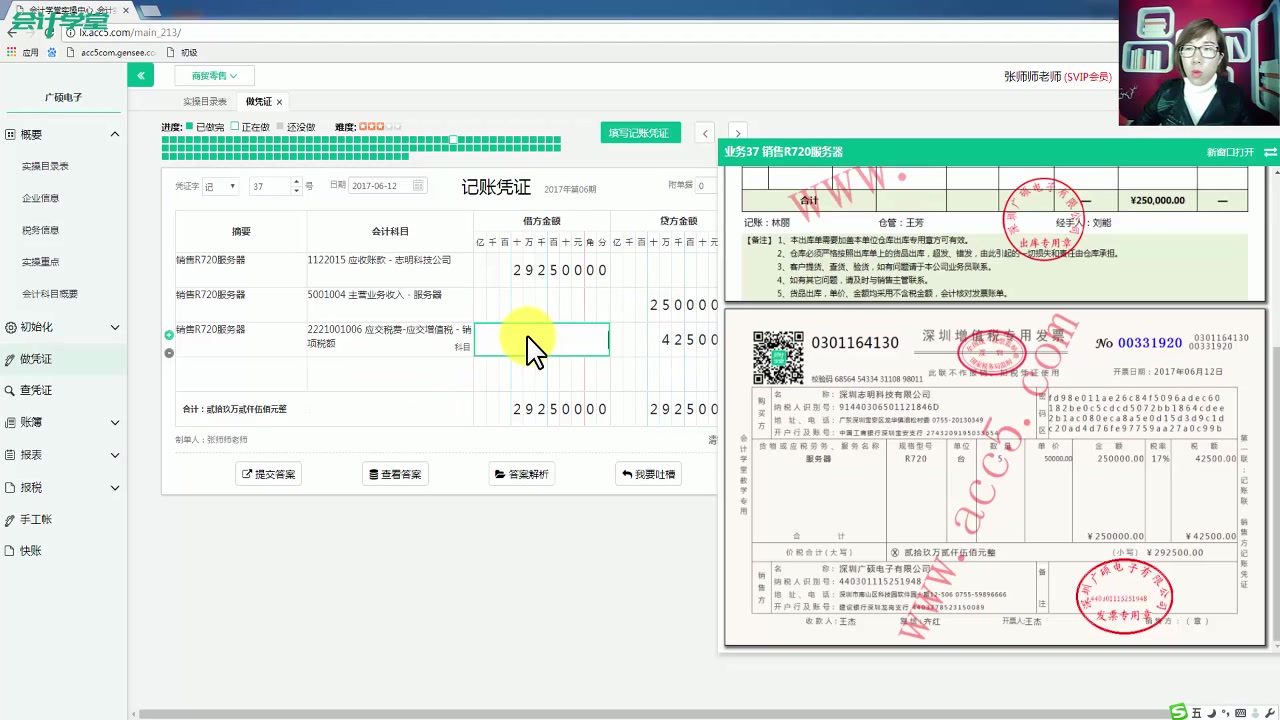Click the 提交答案 submit button
This screenshot has width=1280, height=720.
[x=268, y=473]
